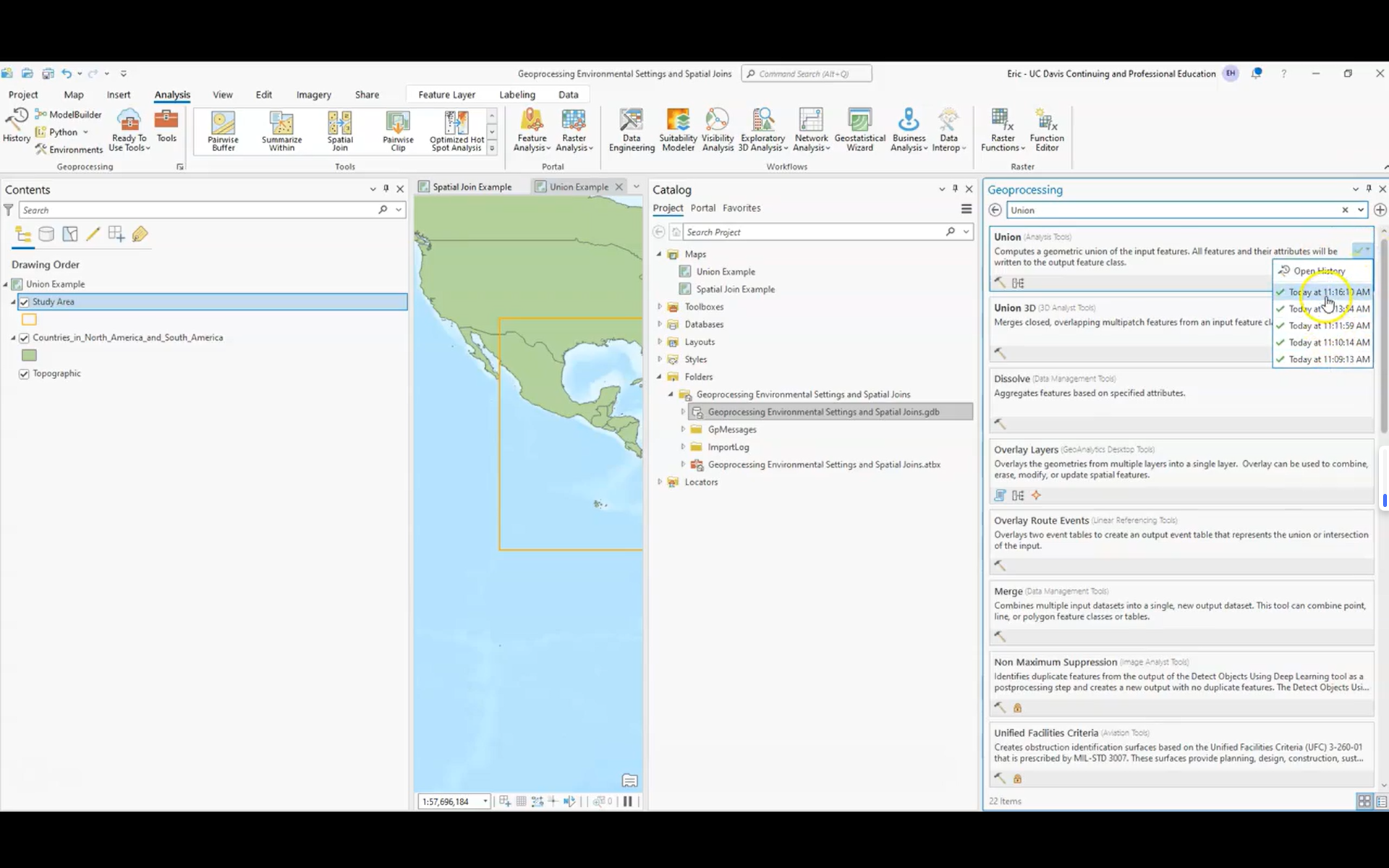The width and height of the screenshot is (1389, 868).
Task: Open the Dissolve tool result
Action: pos(1181,399)
